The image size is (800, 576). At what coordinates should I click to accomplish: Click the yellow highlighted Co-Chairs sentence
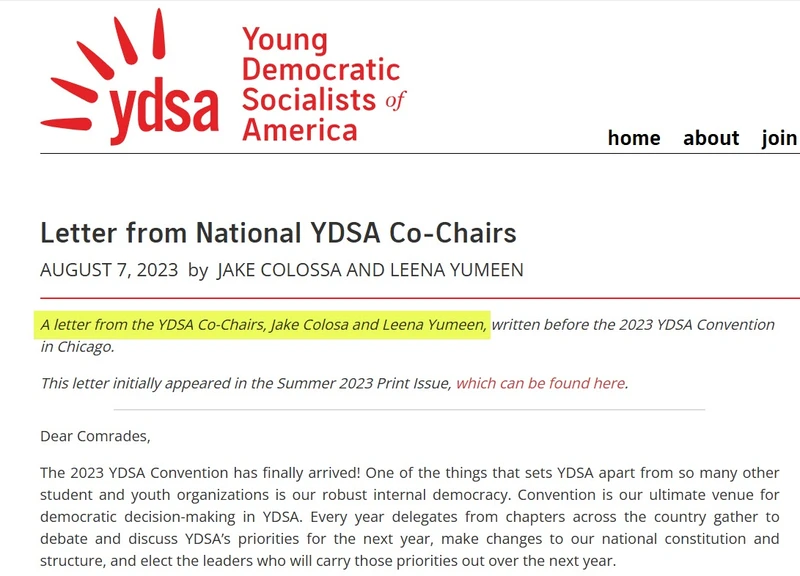tap(264, 325)
